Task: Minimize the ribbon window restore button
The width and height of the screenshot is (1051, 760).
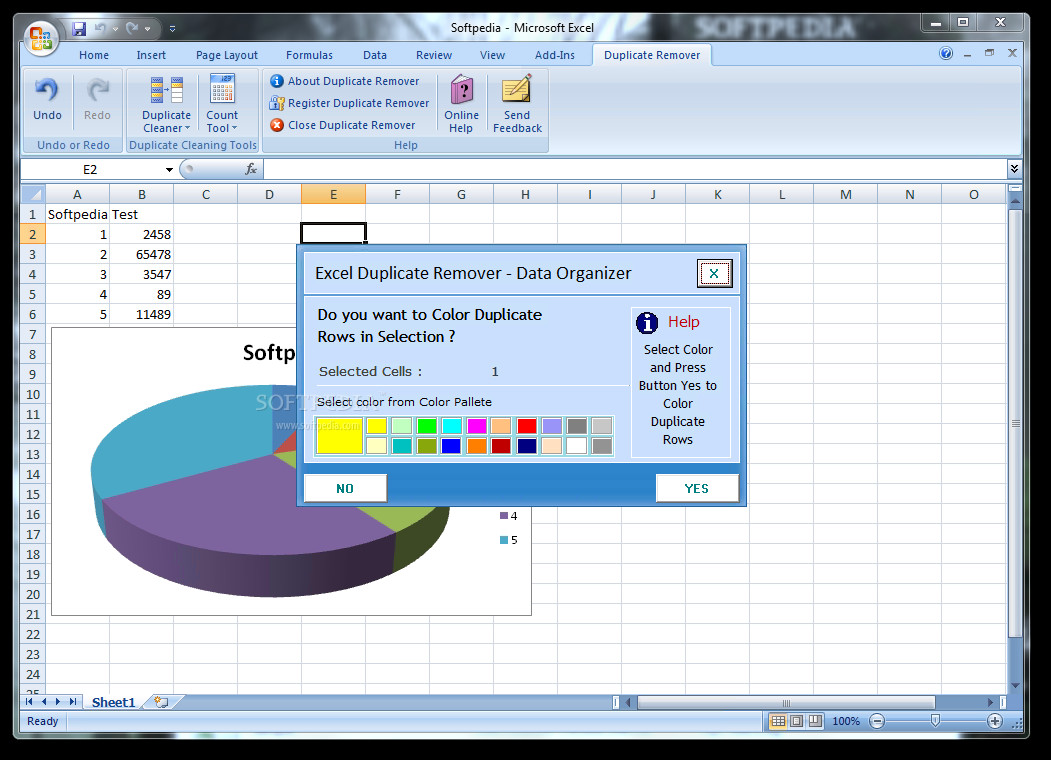Action: [989, 53]
